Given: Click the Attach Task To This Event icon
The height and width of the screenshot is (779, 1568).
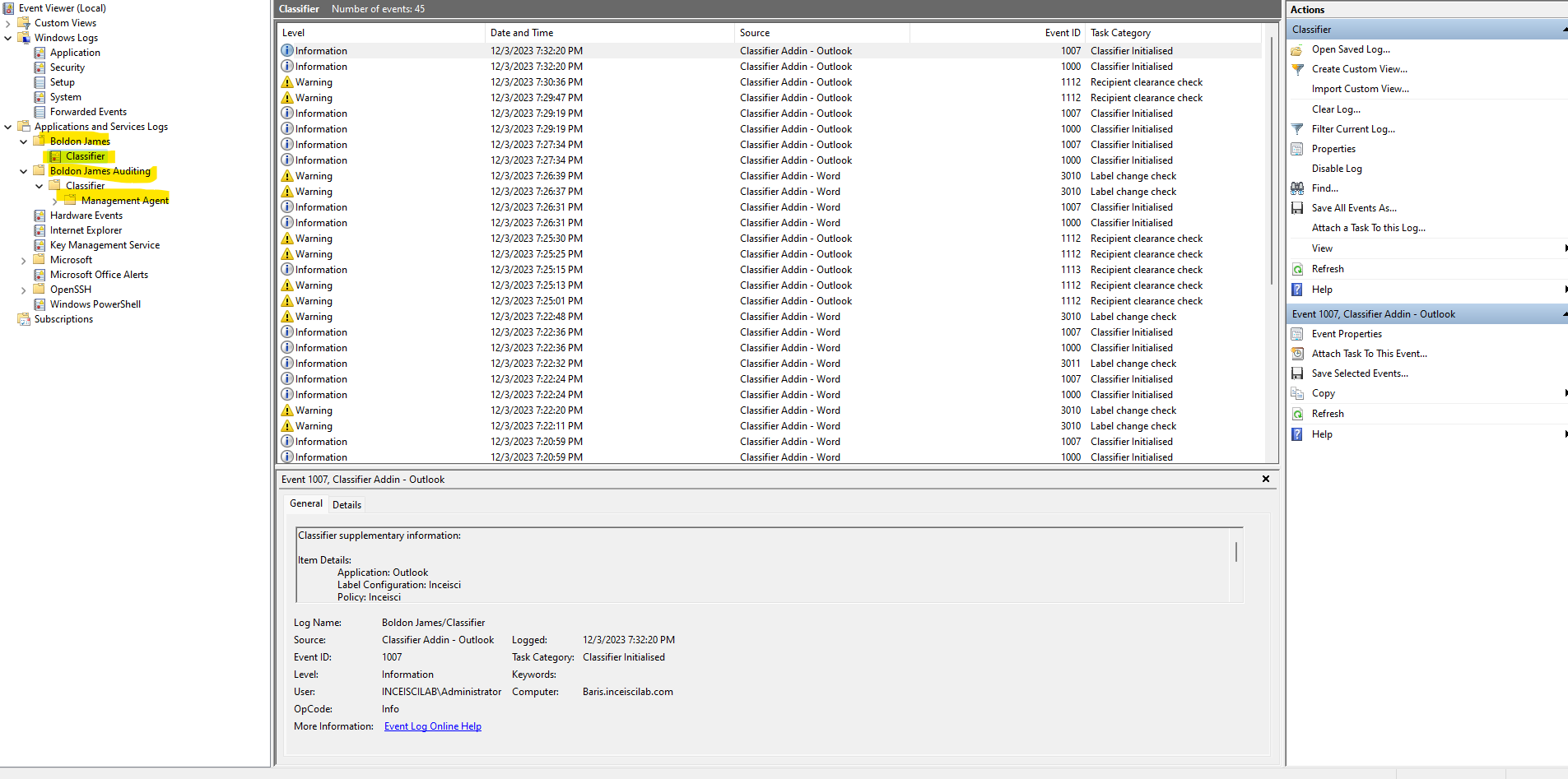Looking at the screenshot, I should tap(1297, 354).
